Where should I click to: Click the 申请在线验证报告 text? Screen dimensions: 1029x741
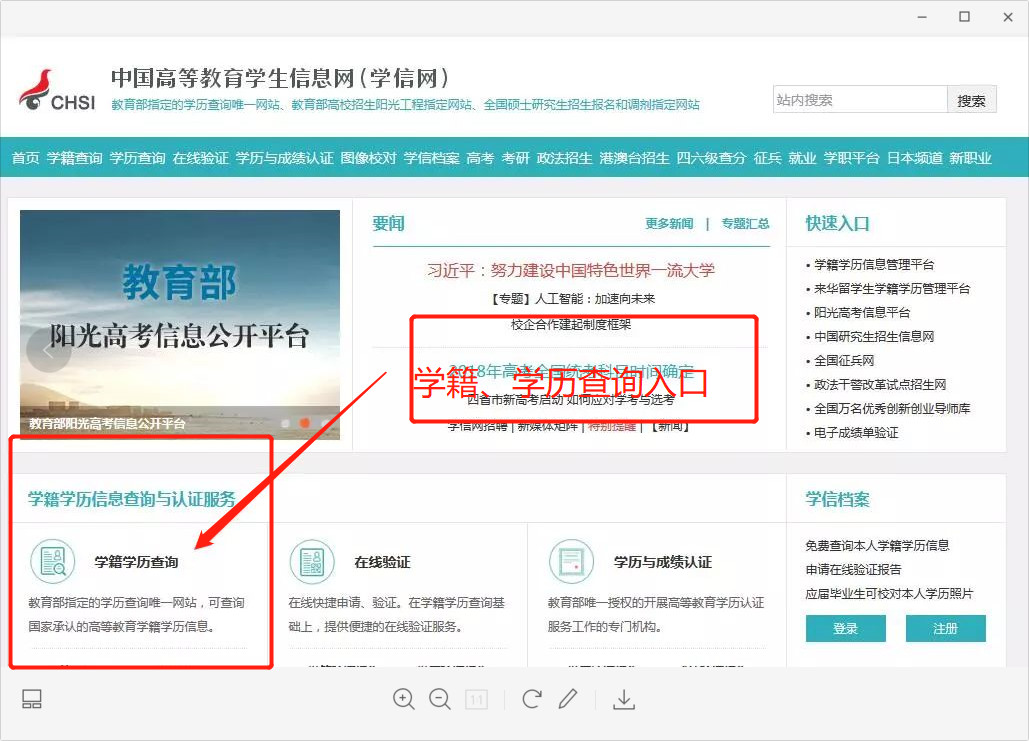pyautogui.click(x=853, y=570)
